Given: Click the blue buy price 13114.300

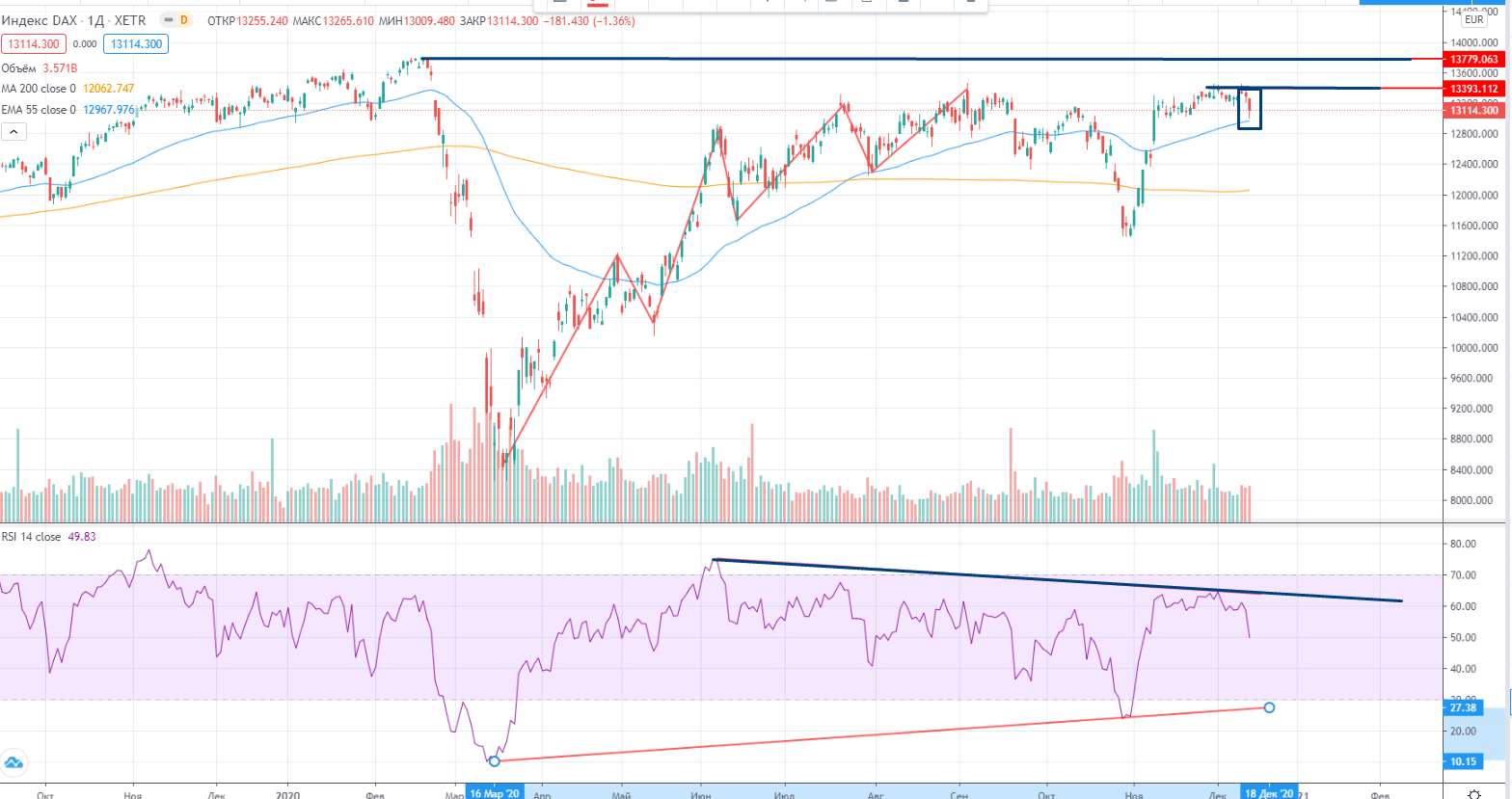Looking at the screenshot, I should click(x=136, y=43).
